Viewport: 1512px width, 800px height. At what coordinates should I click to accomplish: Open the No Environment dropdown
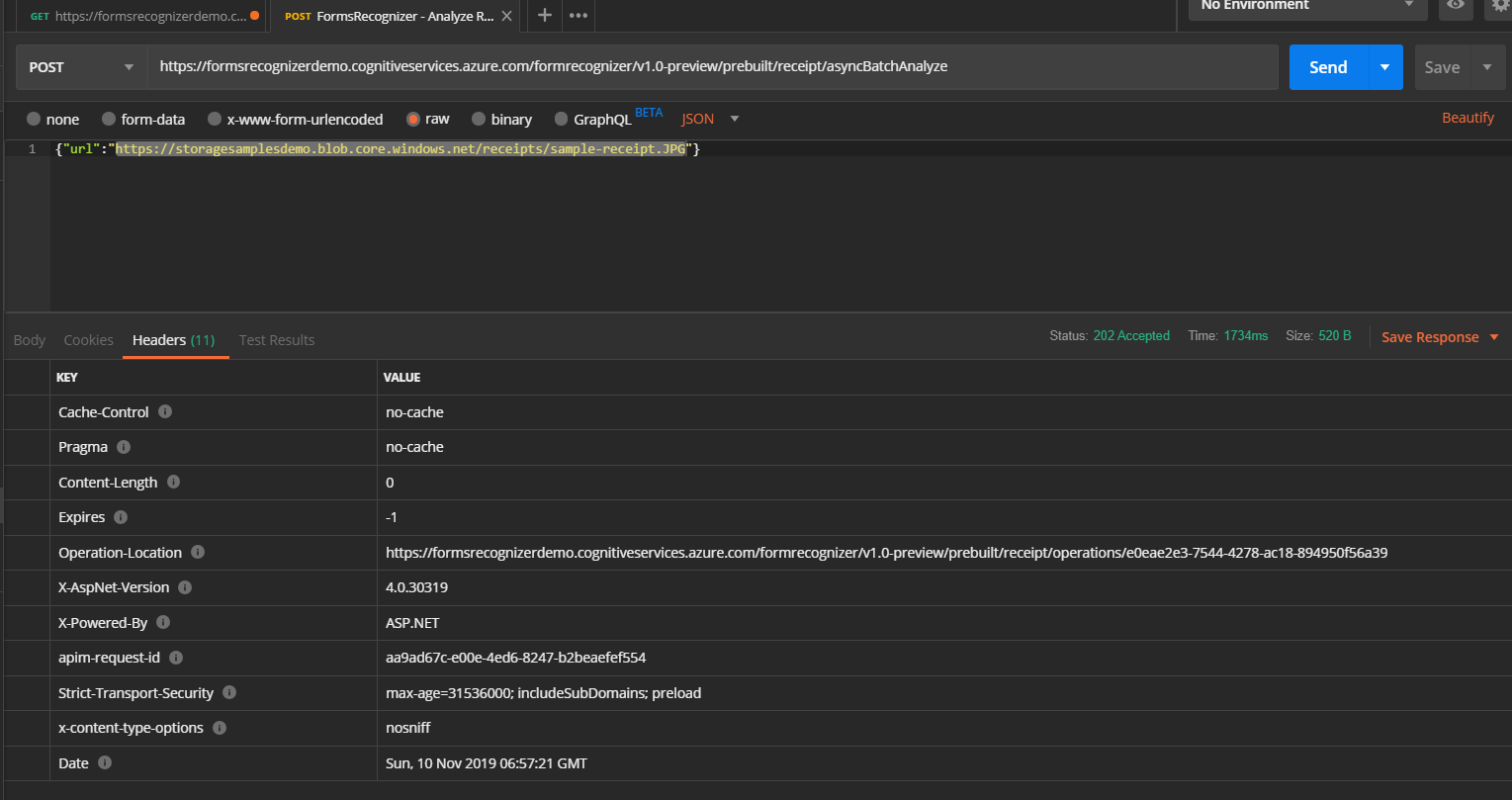click(1308, 6)
